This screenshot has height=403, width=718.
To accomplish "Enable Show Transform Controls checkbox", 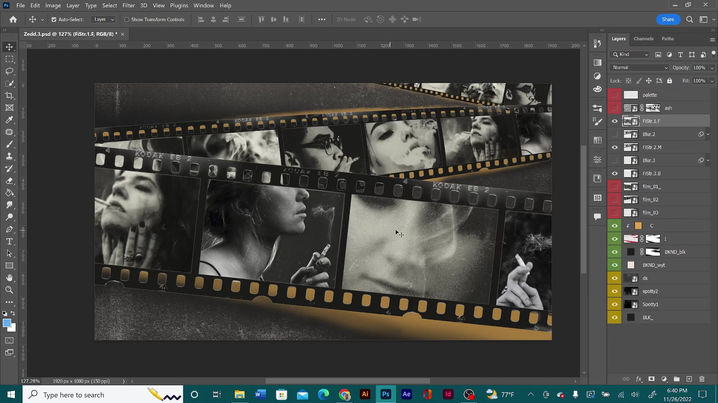I will (x=127, y=19).
